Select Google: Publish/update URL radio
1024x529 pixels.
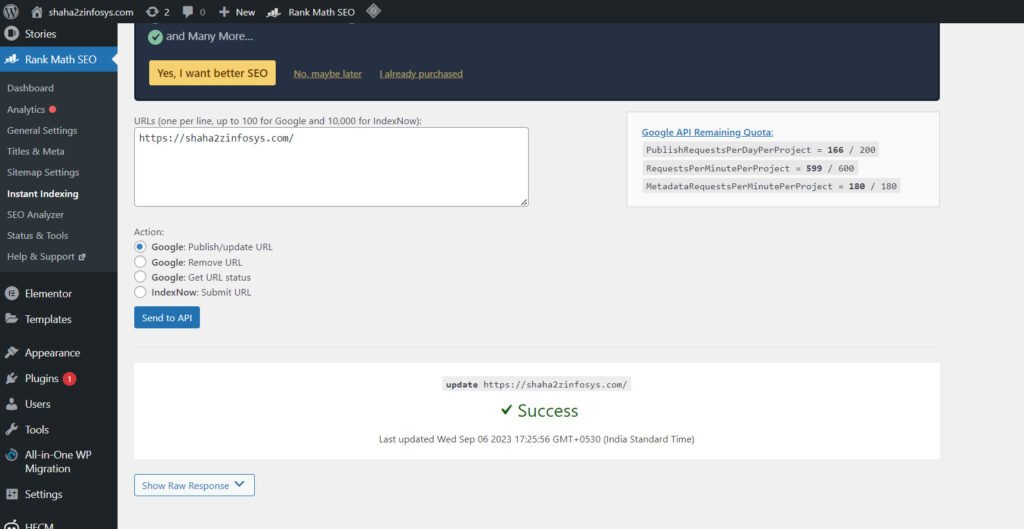pos(140,247)
